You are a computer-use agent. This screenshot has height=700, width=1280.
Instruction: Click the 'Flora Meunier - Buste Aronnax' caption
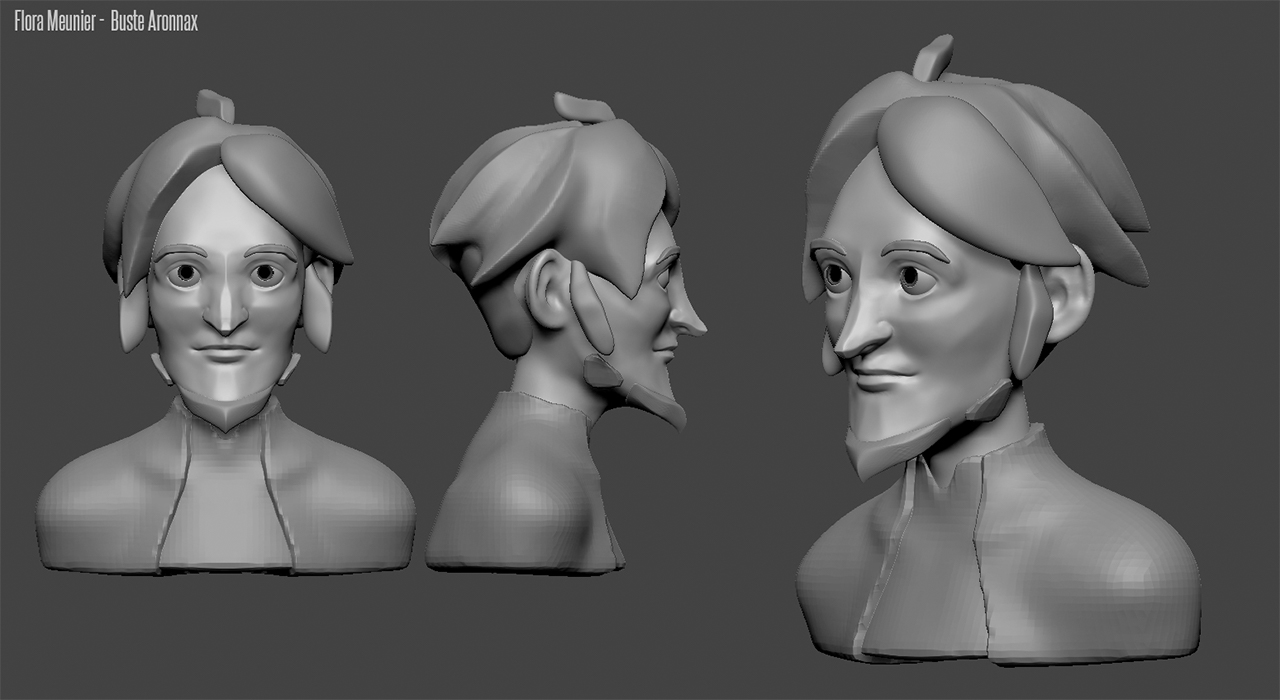(x=106, y=21)
